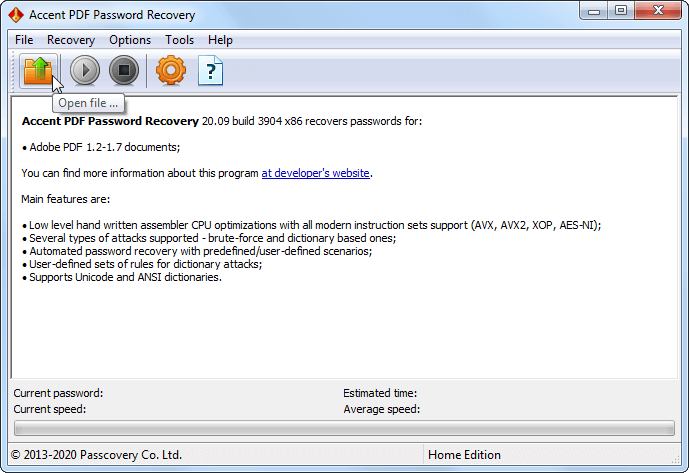Stop recovery with the stop button
Viewport: 689px width, 473px height.
pyautogui.click(x=124, y=70)
